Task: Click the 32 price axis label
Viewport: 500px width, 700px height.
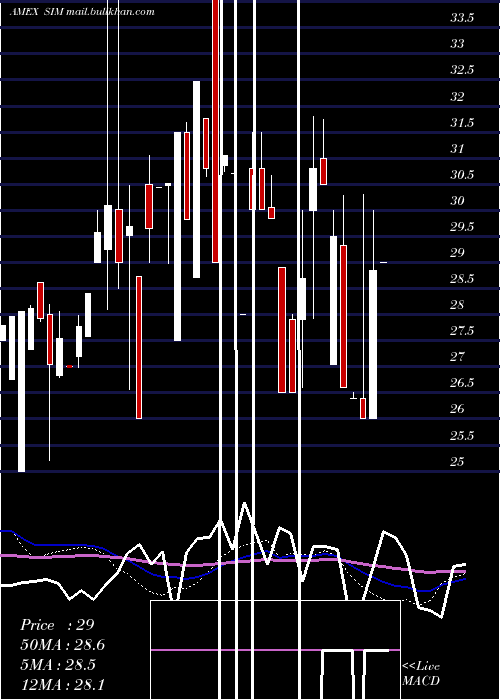Action: point(458,96)
